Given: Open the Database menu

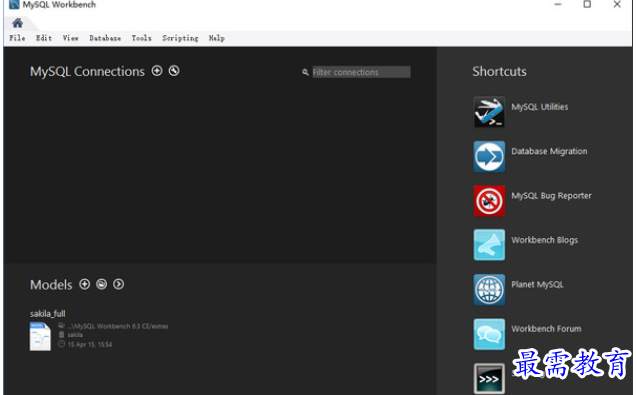Looking at the screenshot, I should click(105, 38).
